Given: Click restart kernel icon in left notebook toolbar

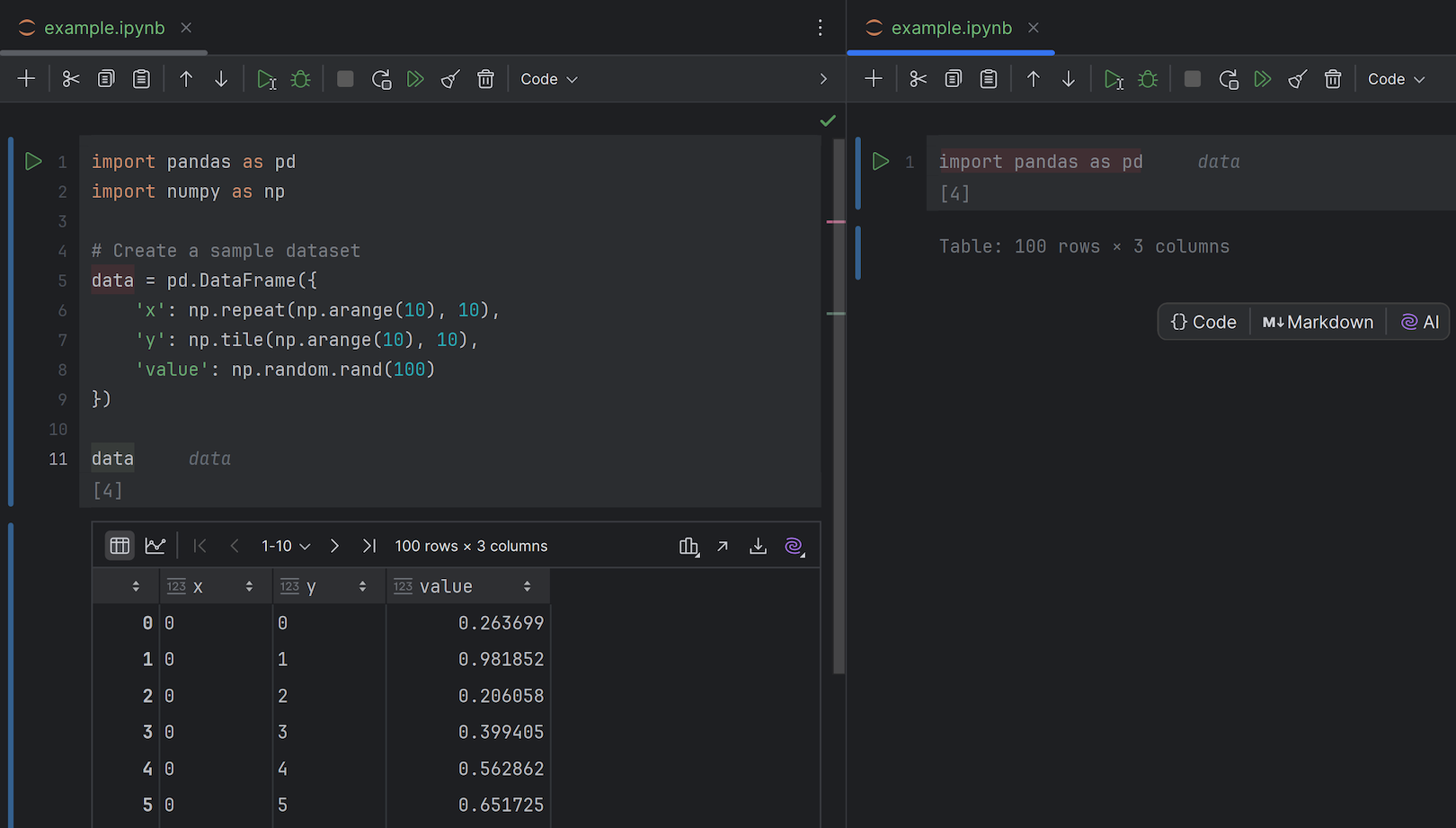Looking at the screenshot, I should tap(381, 79).
